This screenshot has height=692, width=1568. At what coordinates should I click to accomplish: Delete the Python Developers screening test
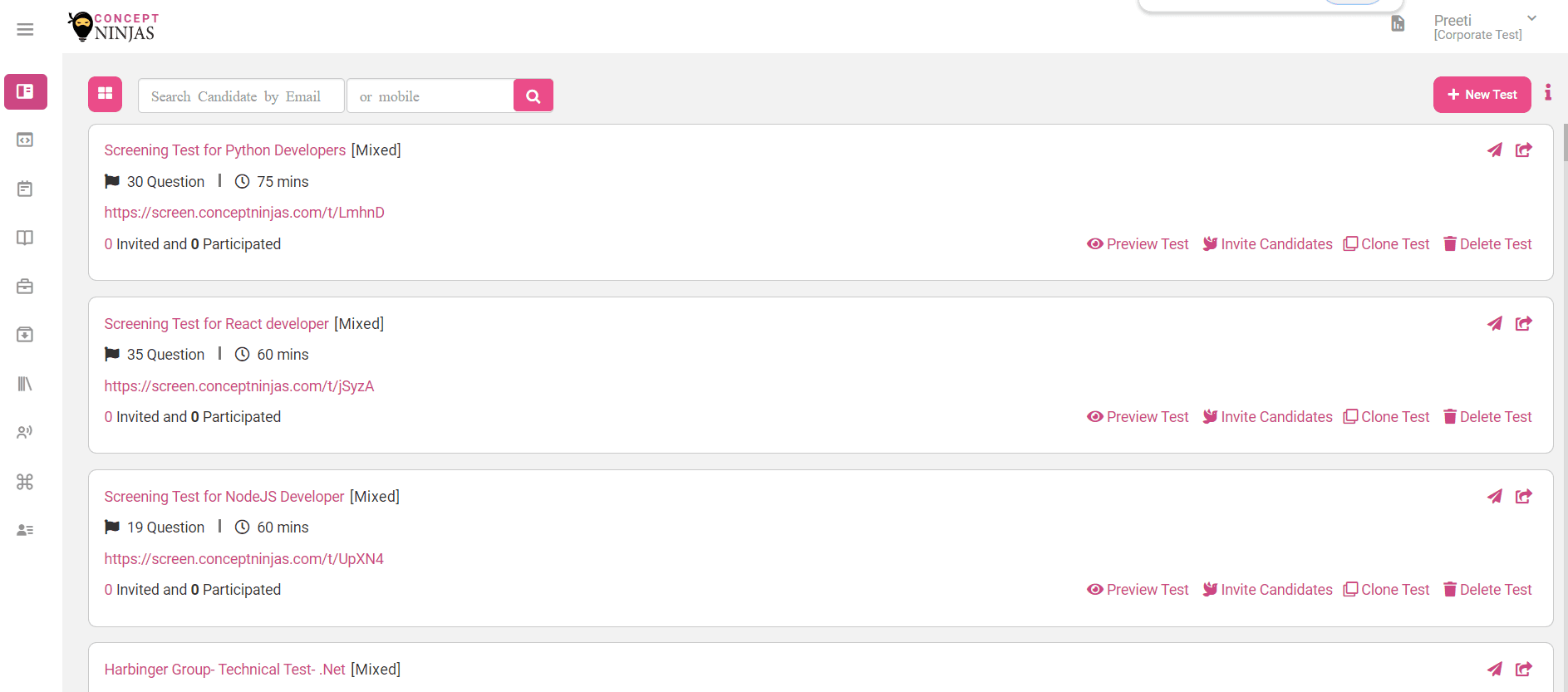1487,244
